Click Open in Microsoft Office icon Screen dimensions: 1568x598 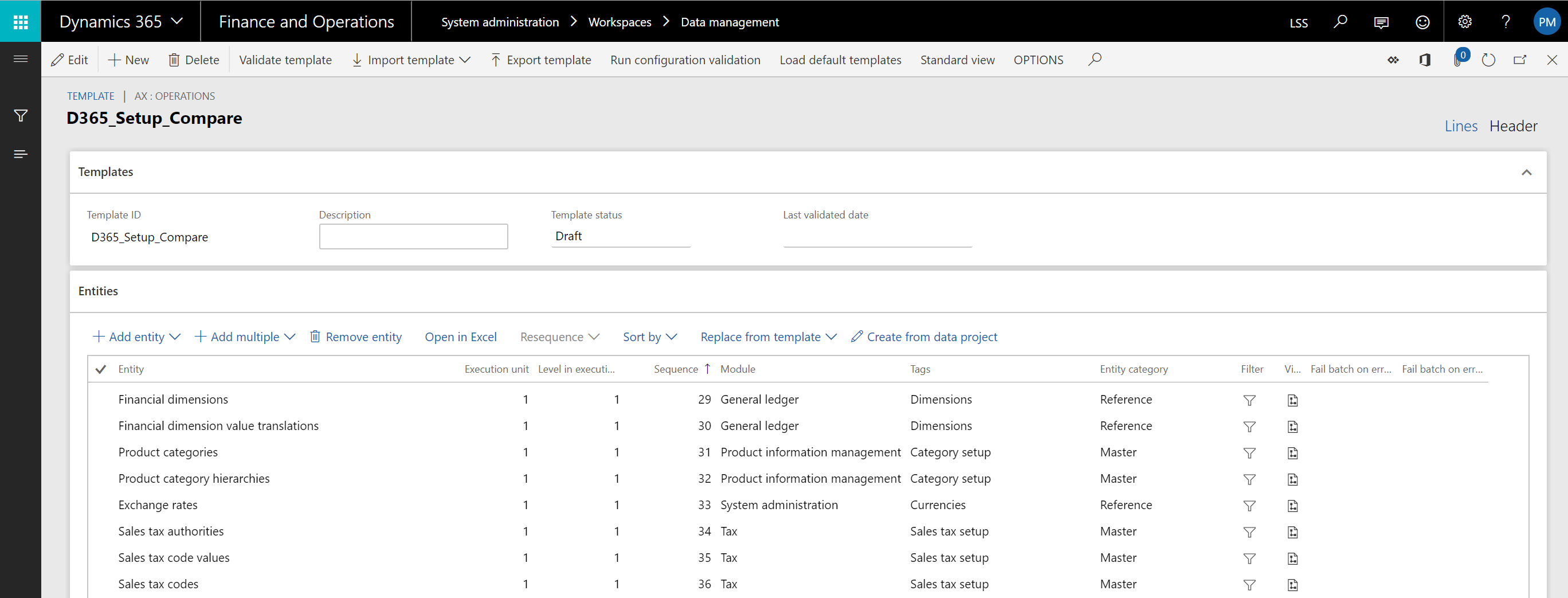[x=1425, y=60]
